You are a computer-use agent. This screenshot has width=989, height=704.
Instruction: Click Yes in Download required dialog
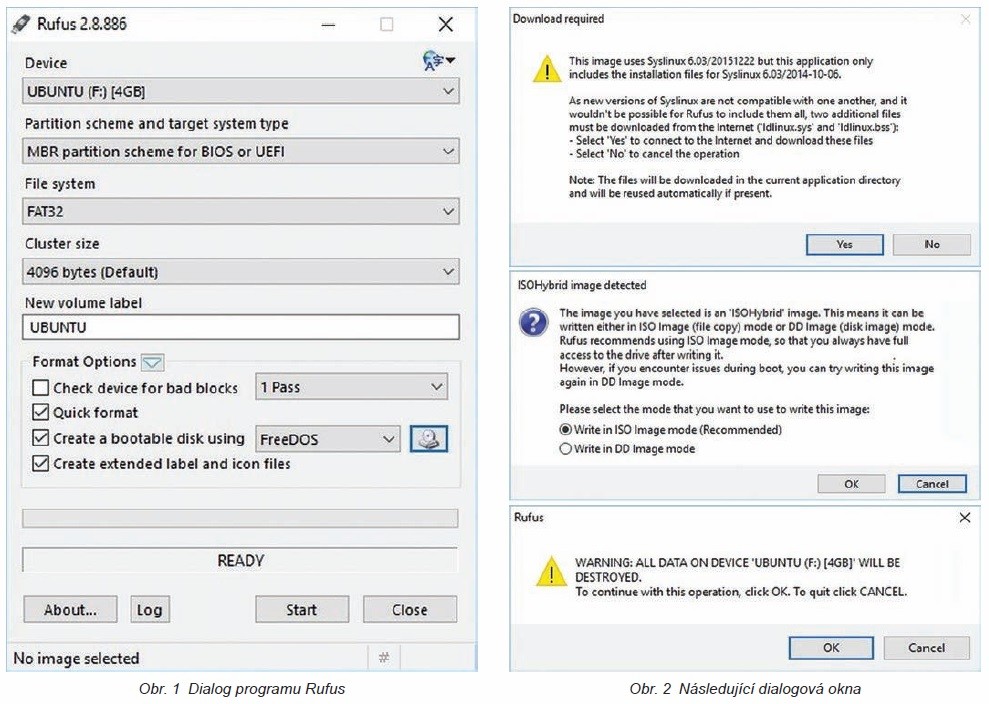tap(845, 244)
